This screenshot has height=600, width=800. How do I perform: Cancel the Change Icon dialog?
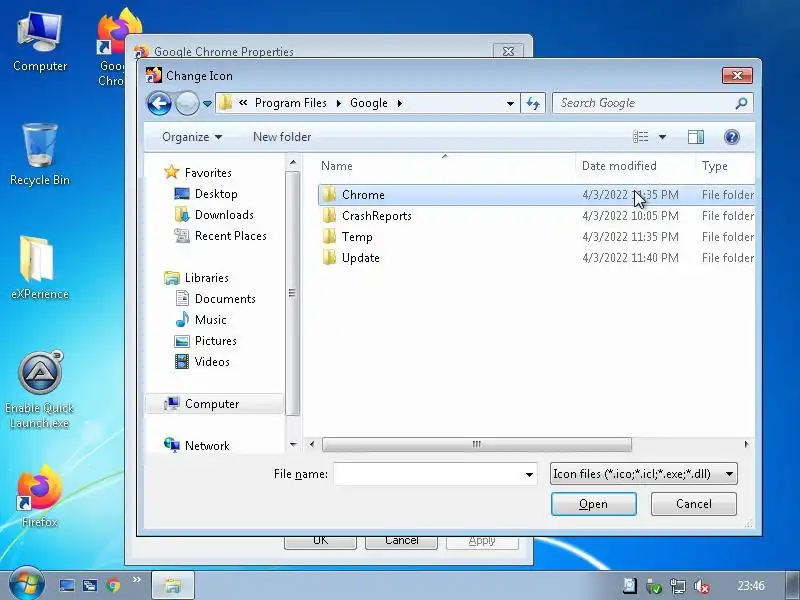click(694, 504)
